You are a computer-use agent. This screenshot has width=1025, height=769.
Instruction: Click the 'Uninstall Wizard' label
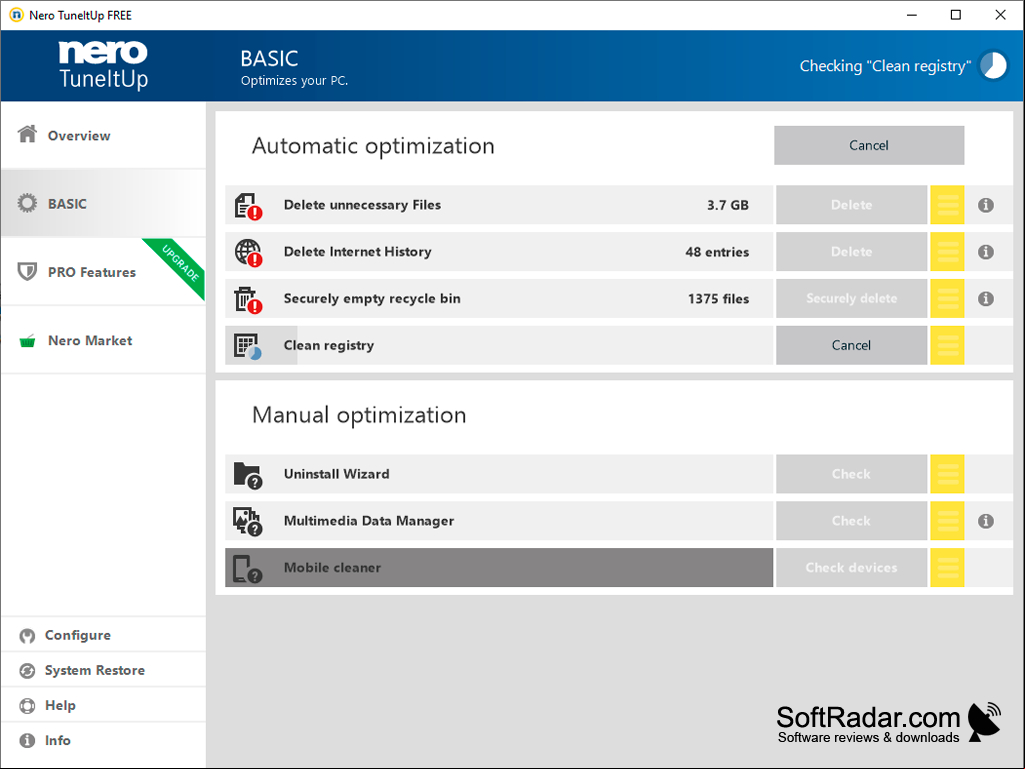[337, 474]
